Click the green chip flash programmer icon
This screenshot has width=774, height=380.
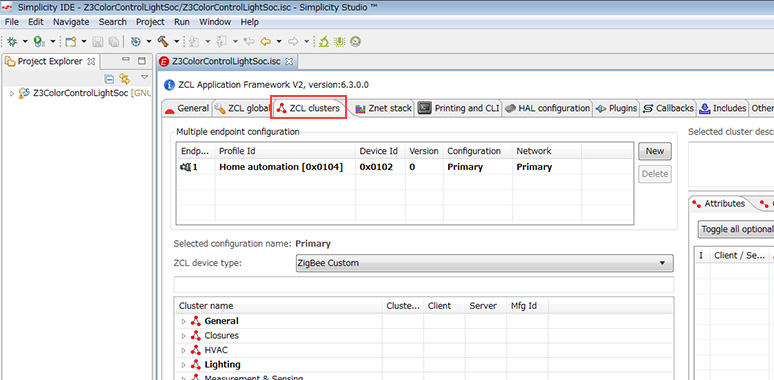pos(339,41)
